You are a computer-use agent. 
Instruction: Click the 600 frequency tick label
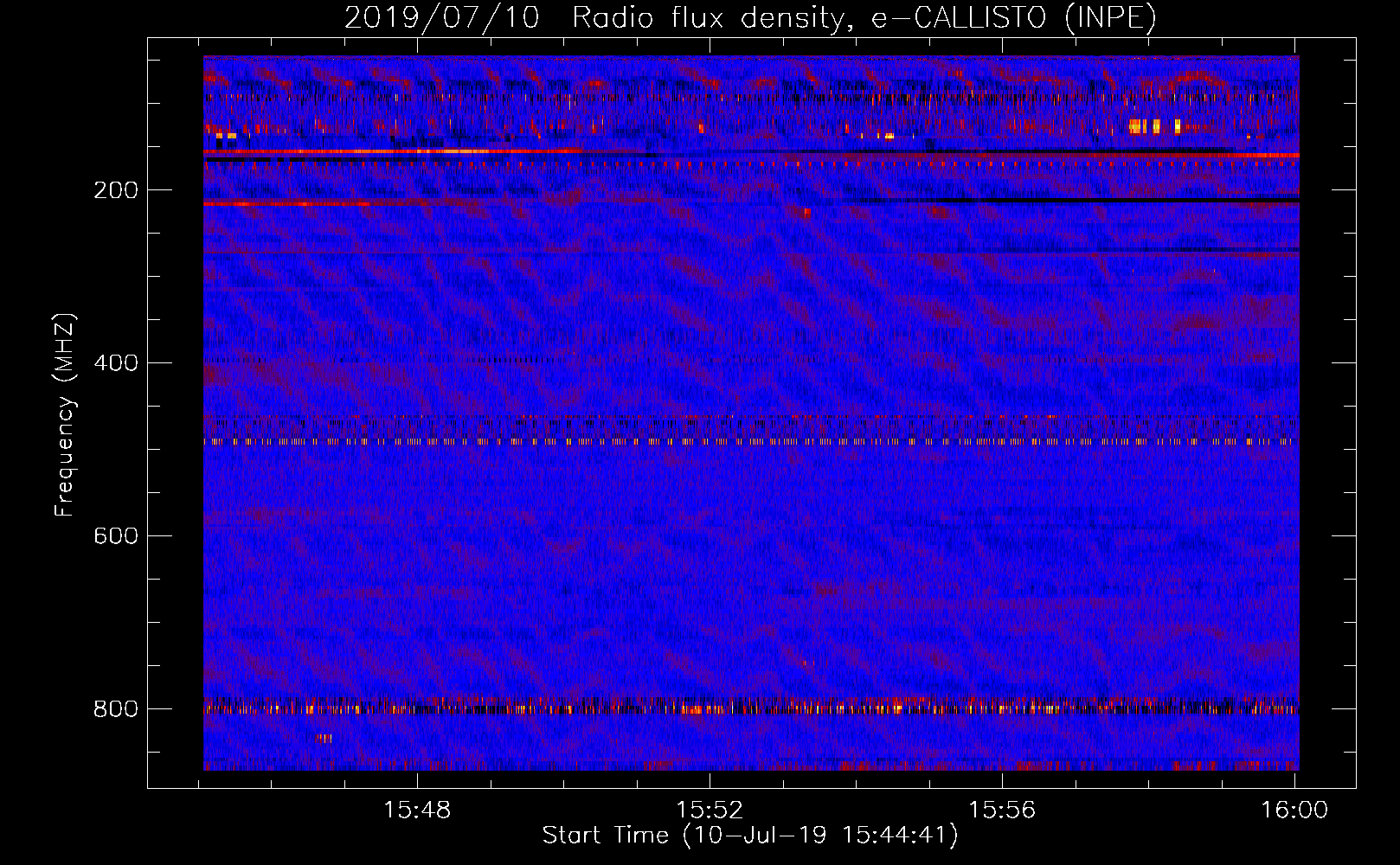(116, 536)
